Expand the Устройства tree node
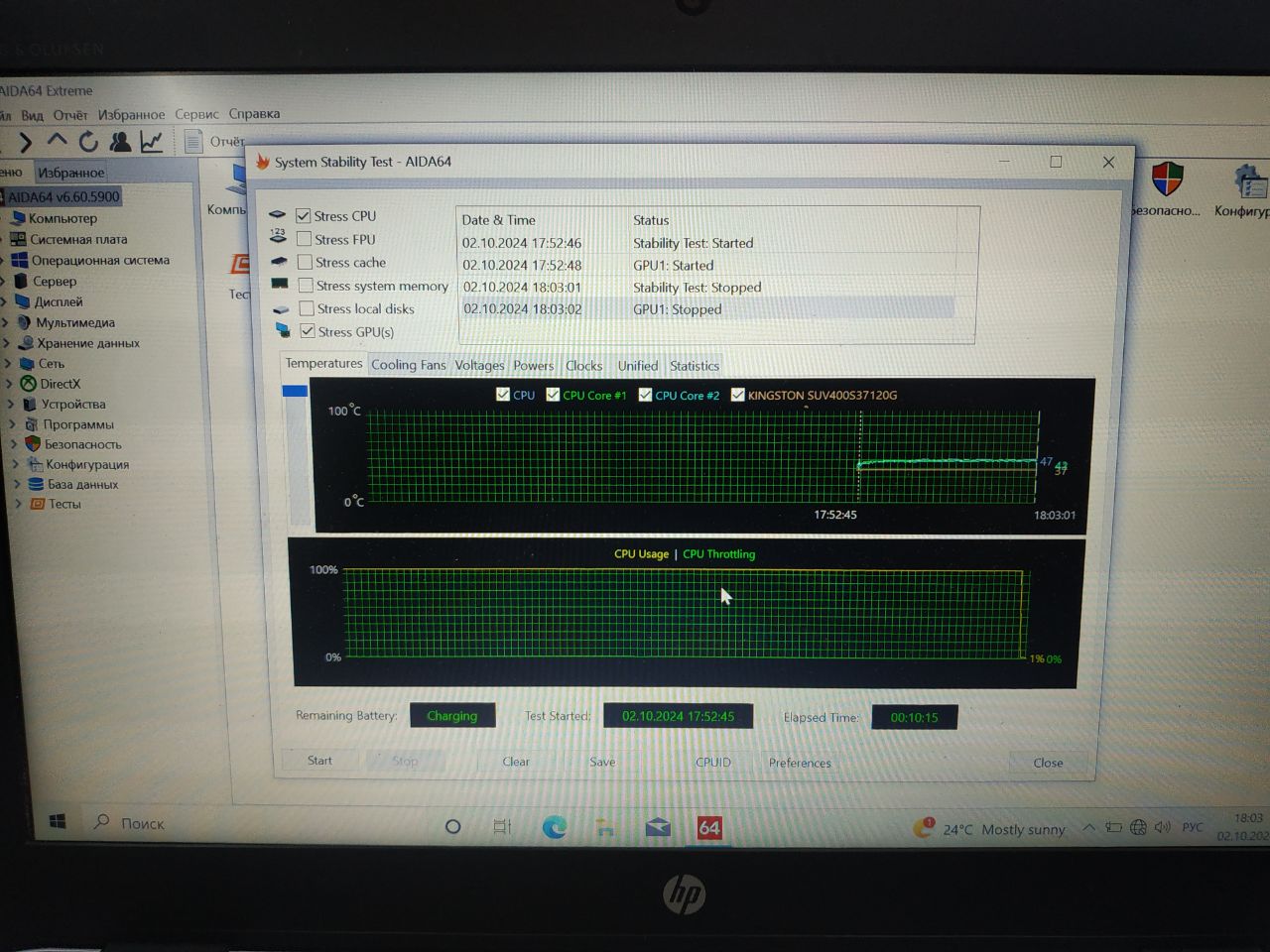The height and width of the screenshot is (952, 1270). click(12, 405)
